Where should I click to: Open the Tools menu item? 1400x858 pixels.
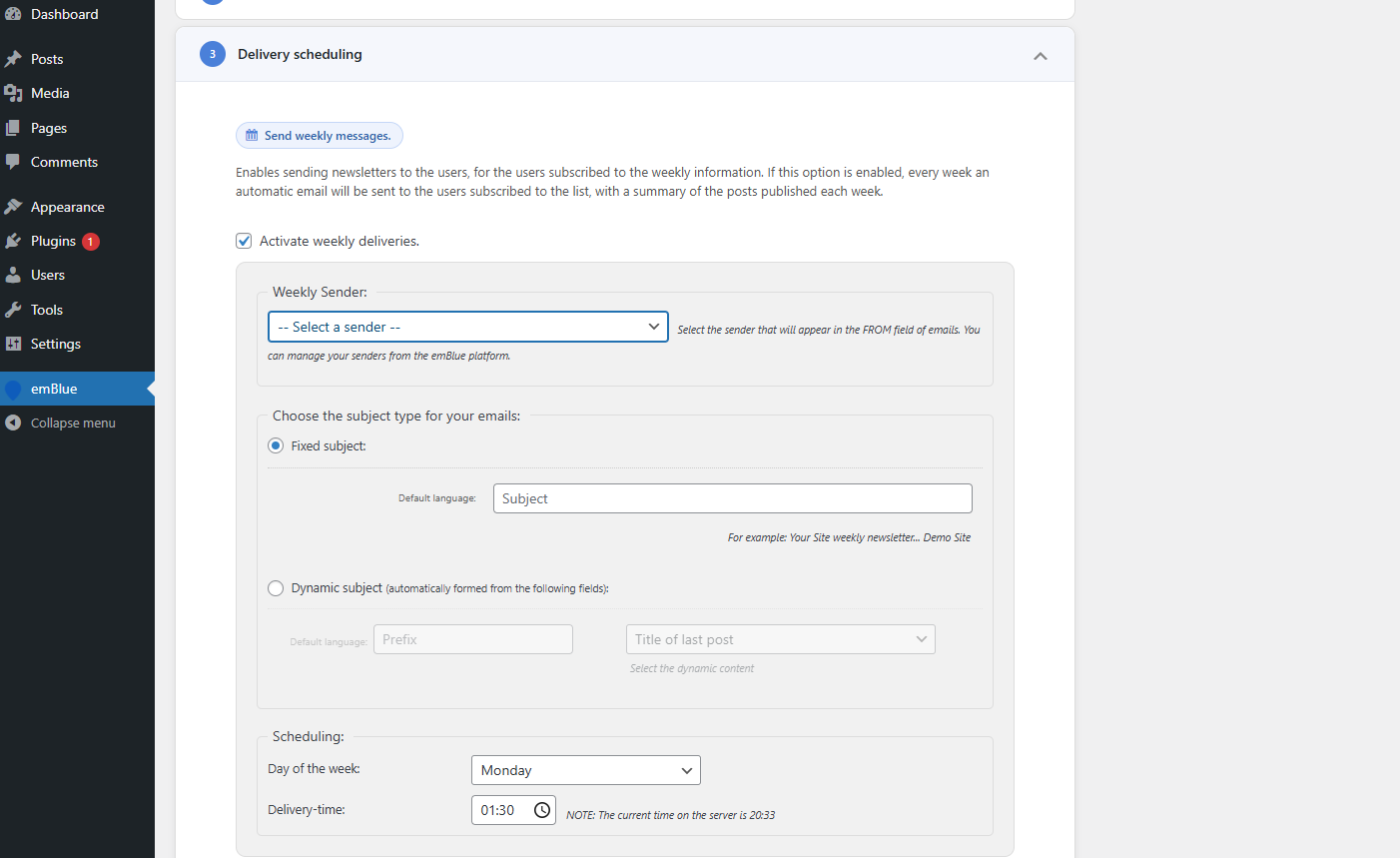pyautogui.click(x=77, y=310)
